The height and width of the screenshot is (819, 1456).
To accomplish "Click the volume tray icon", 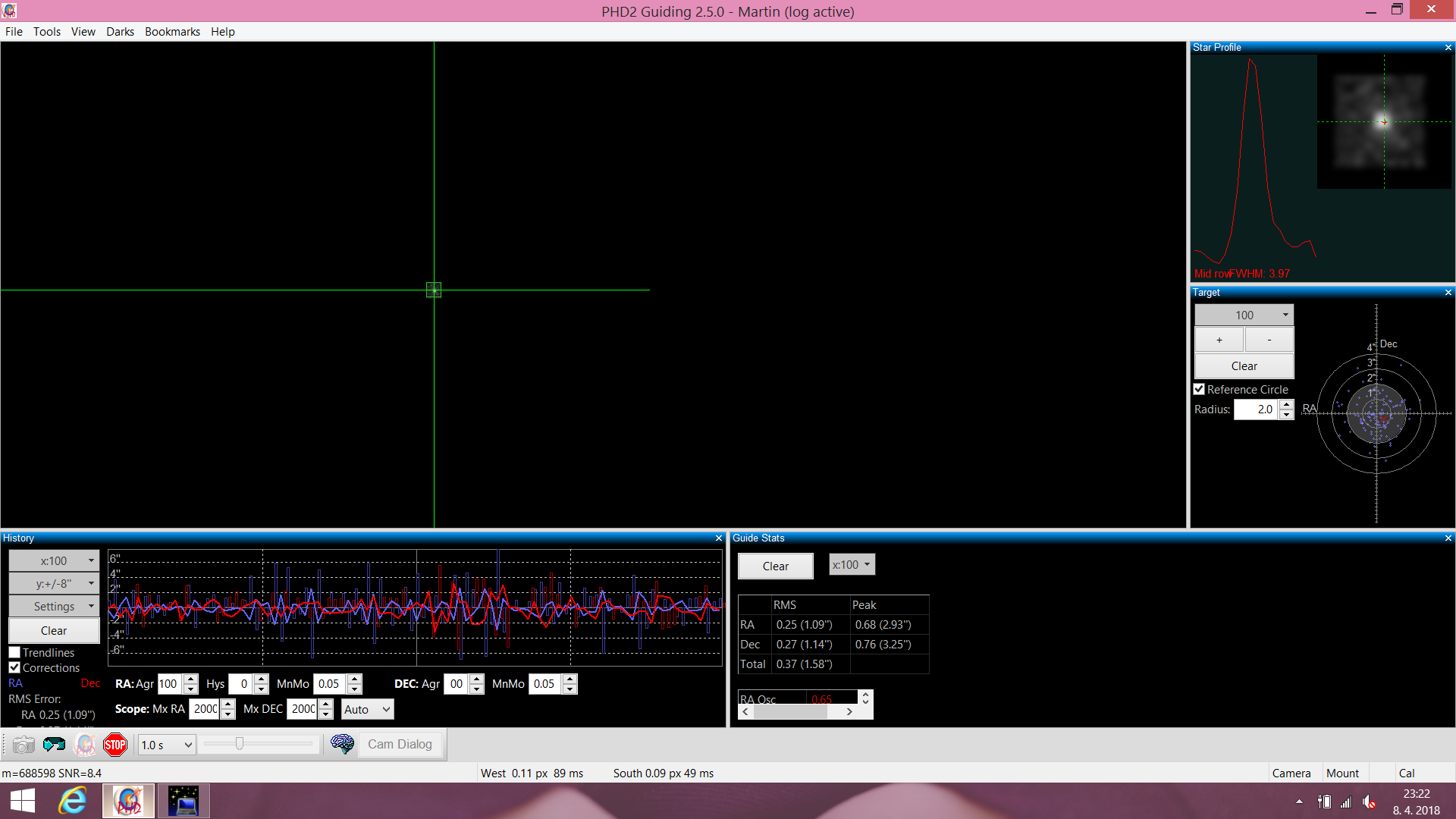I will tap(1369, 802).
